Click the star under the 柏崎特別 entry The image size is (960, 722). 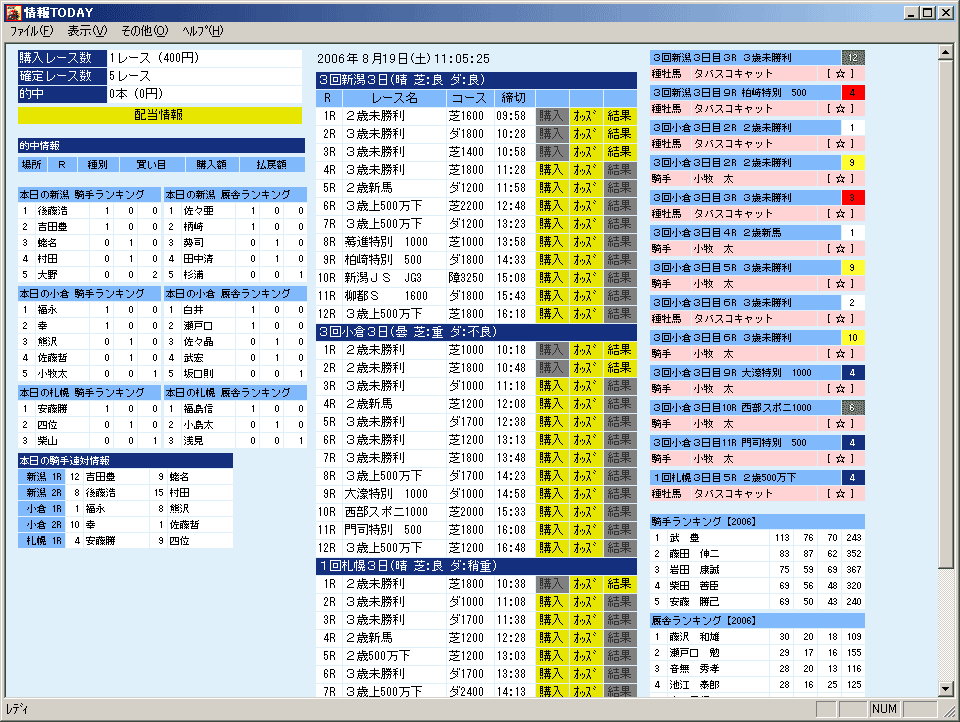coord(839,109)
